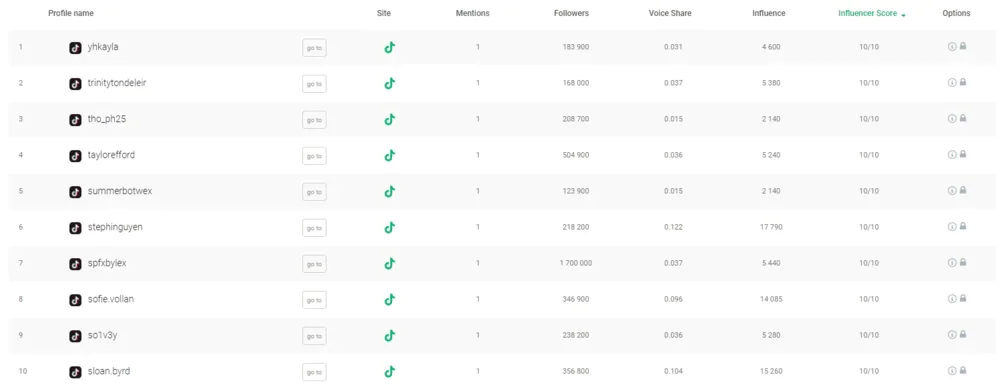The image size is (1000, 385).
Task: Sort by the Voice Share column header
Action: (670, 13)
